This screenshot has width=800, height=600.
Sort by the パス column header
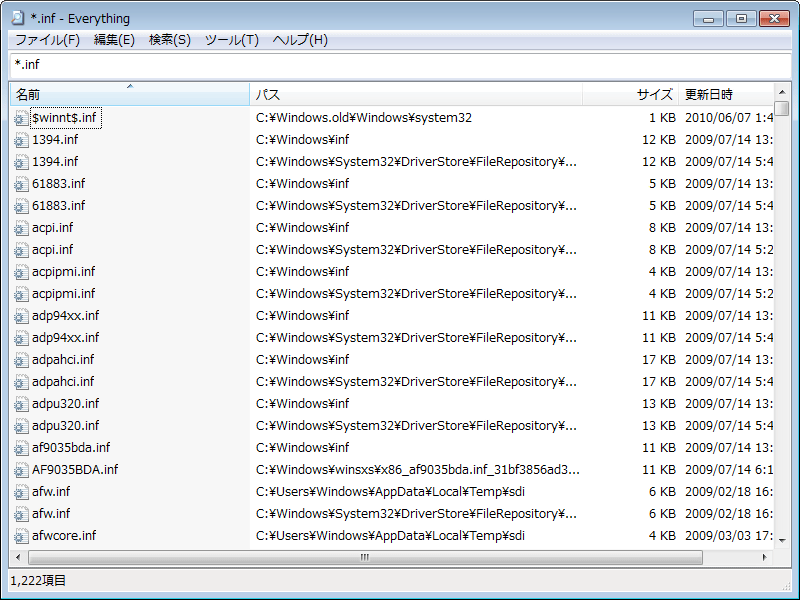tap(416, 94)
